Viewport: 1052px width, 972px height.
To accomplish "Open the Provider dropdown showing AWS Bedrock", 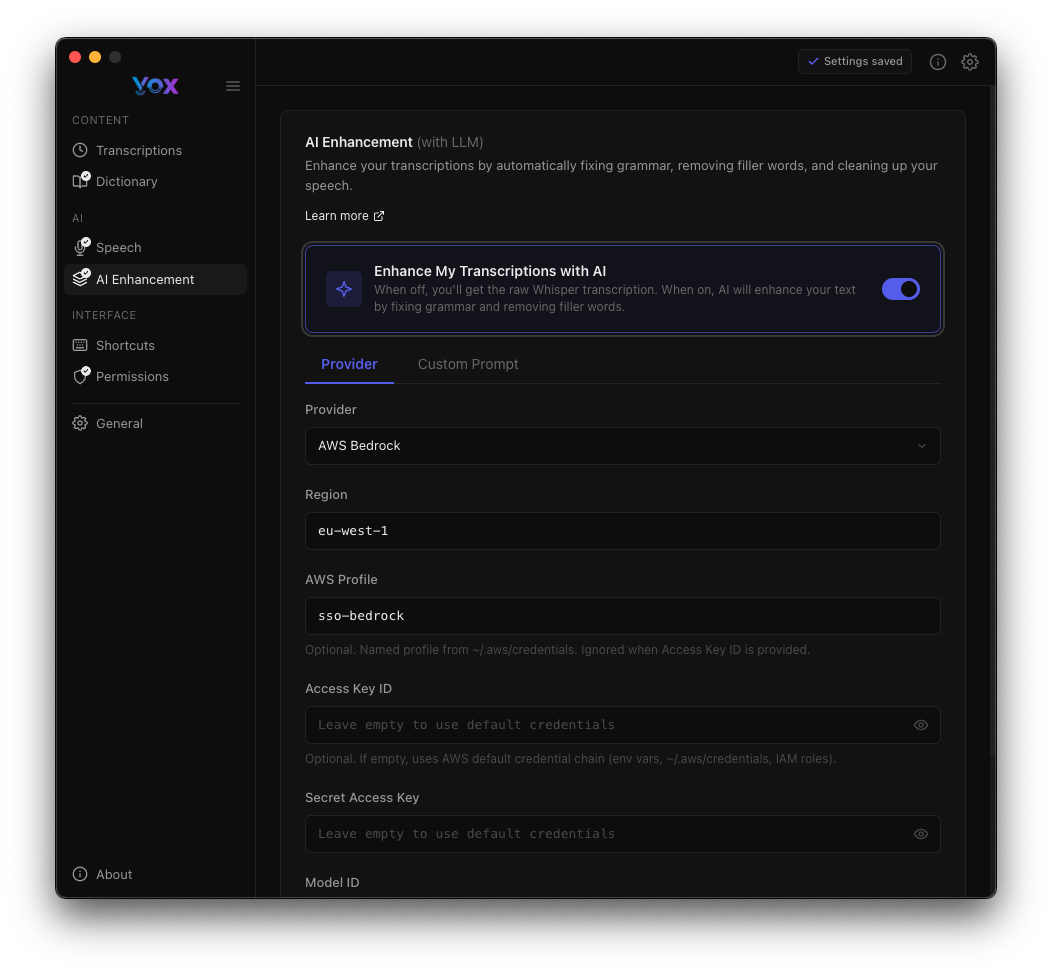I will [x=622, y=446].
